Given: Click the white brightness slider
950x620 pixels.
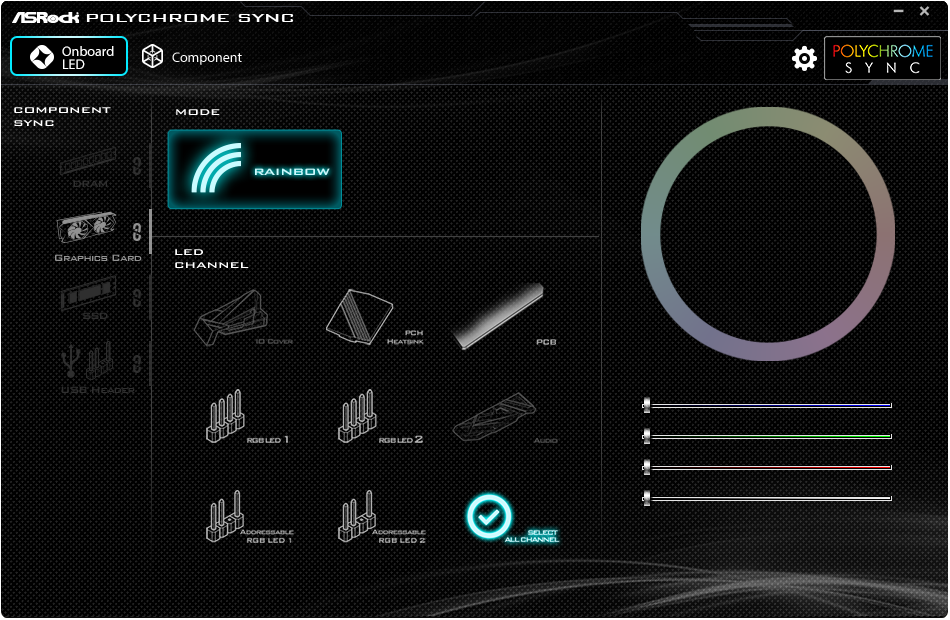Looking at the screenshot, I should coord(767,498).
